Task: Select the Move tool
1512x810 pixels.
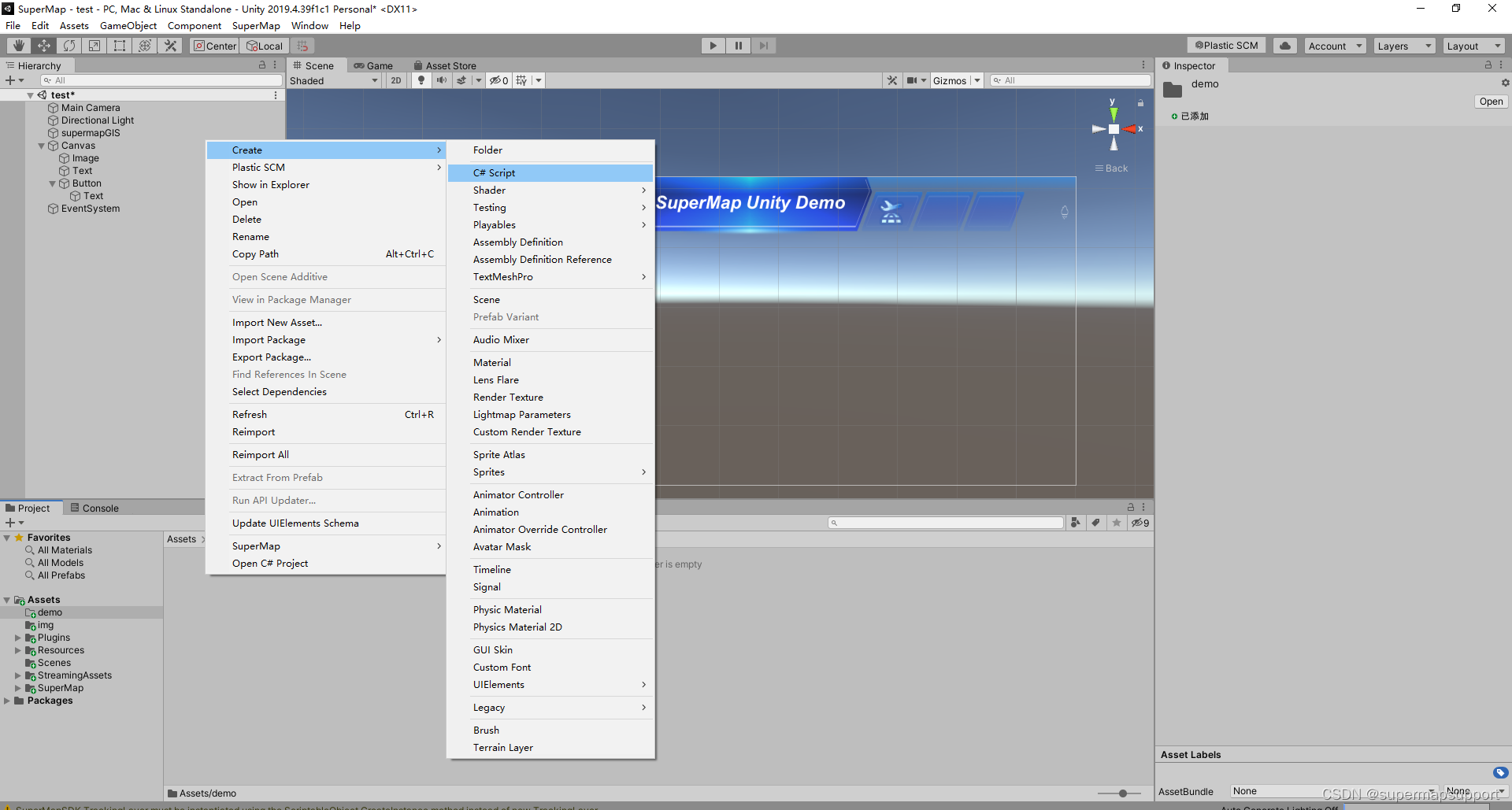Action: click(x=44, y=46)
